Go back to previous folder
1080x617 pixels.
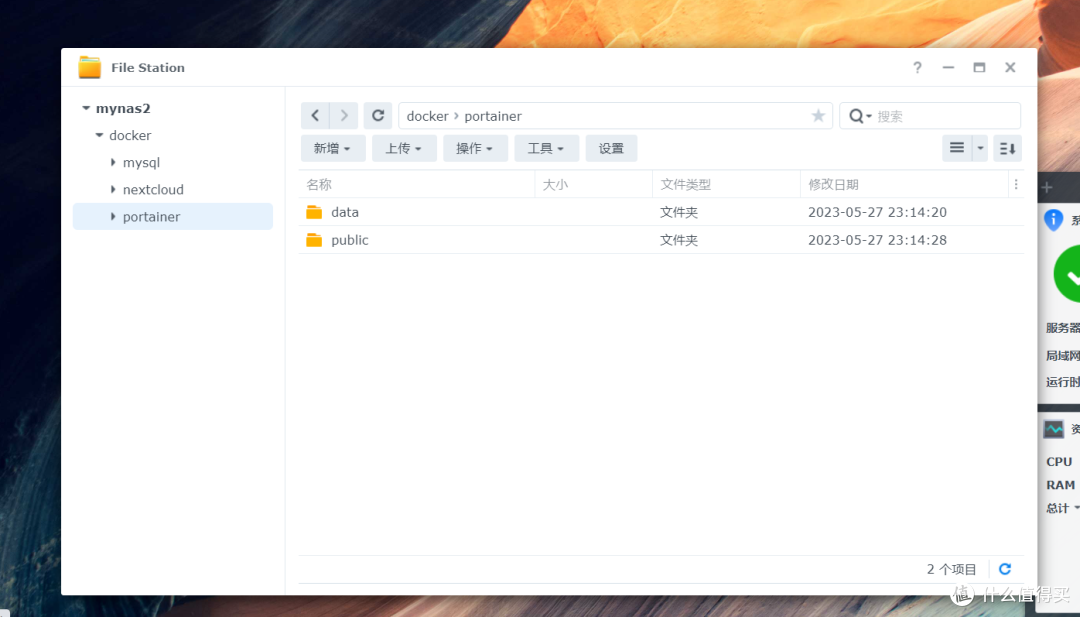tap(315, 116)
